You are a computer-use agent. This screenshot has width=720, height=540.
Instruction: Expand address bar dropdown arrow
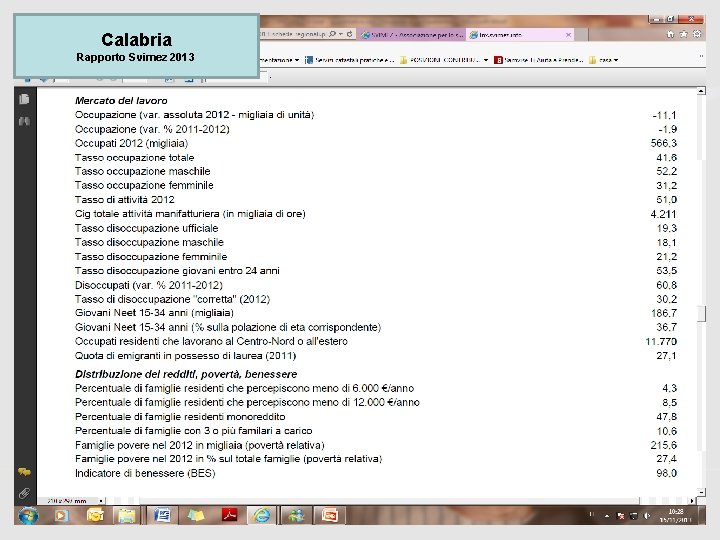point(341,34)
